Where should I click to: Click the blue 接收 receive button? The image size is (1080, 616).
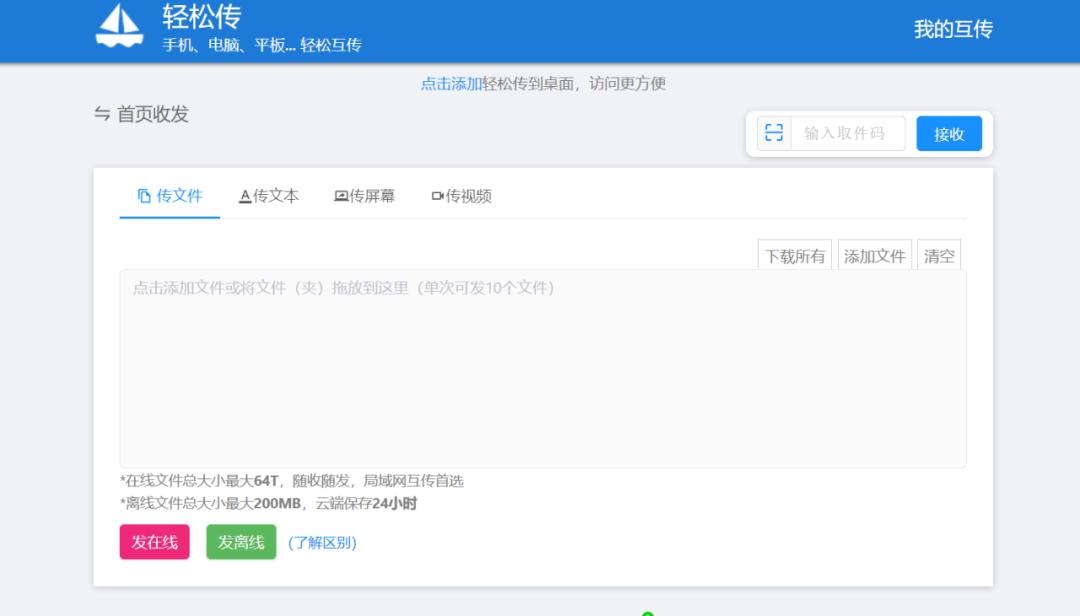[948, 132]
